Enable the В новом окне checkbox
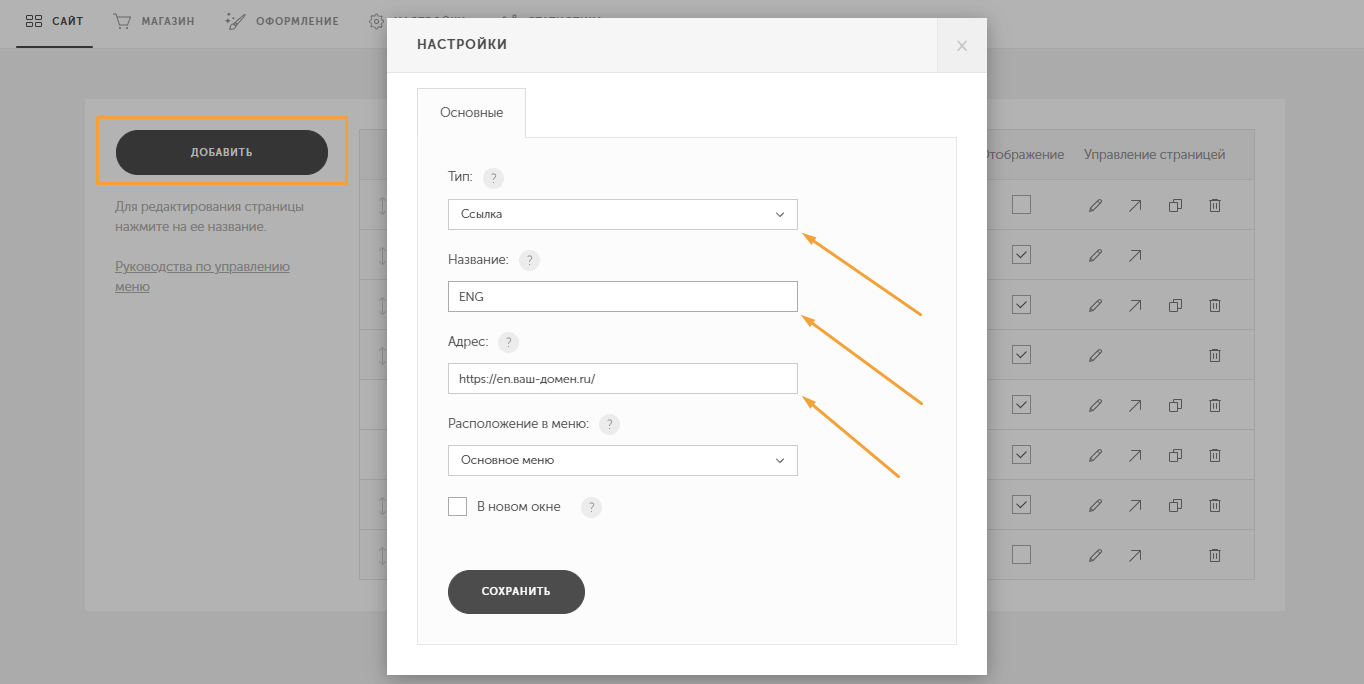Viewport: 1364px width, 684px height. pyautogui.click(x=458, y=507)
